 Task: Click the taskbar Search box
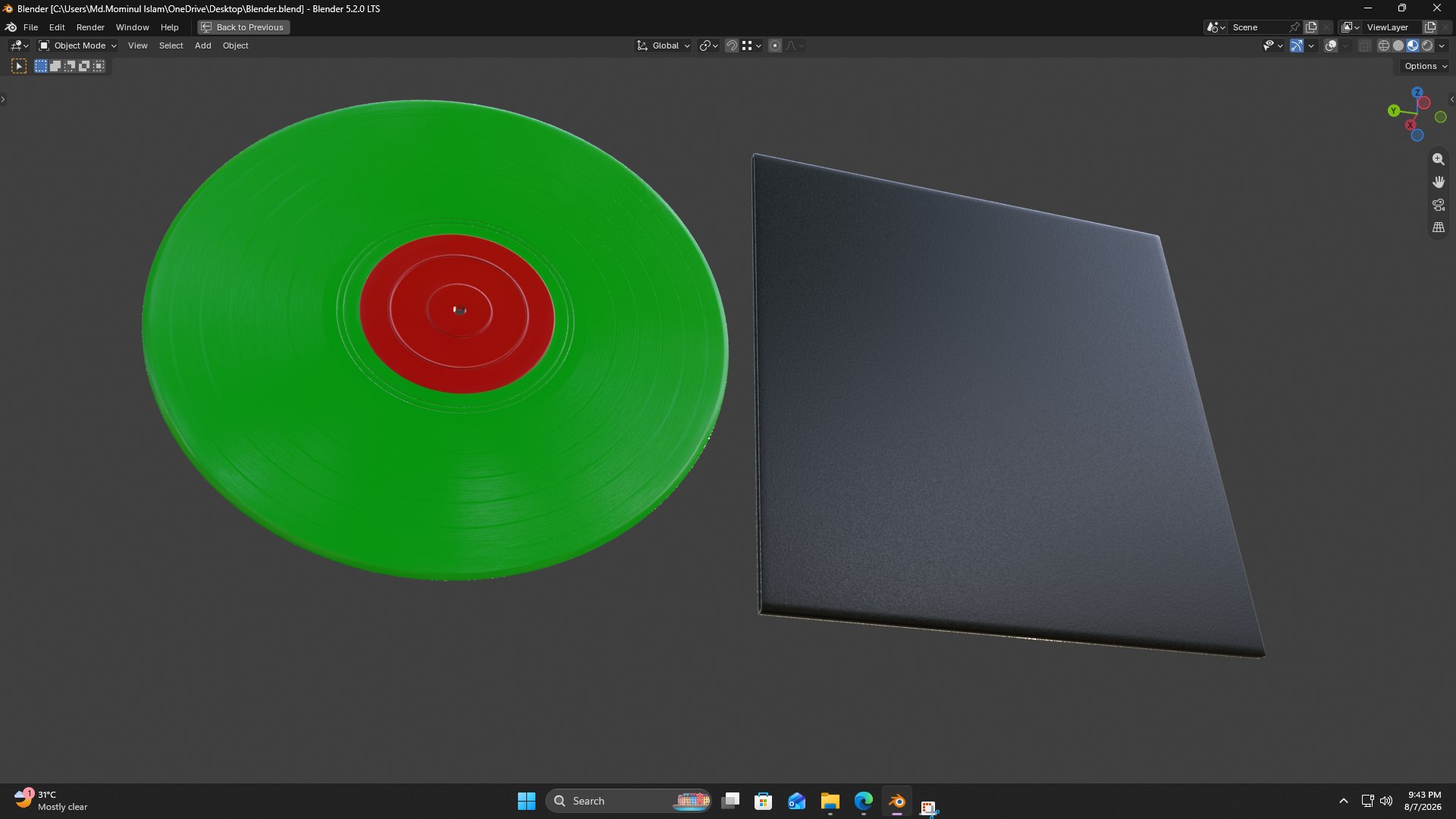pyautogui.click(x=628, y=801)
